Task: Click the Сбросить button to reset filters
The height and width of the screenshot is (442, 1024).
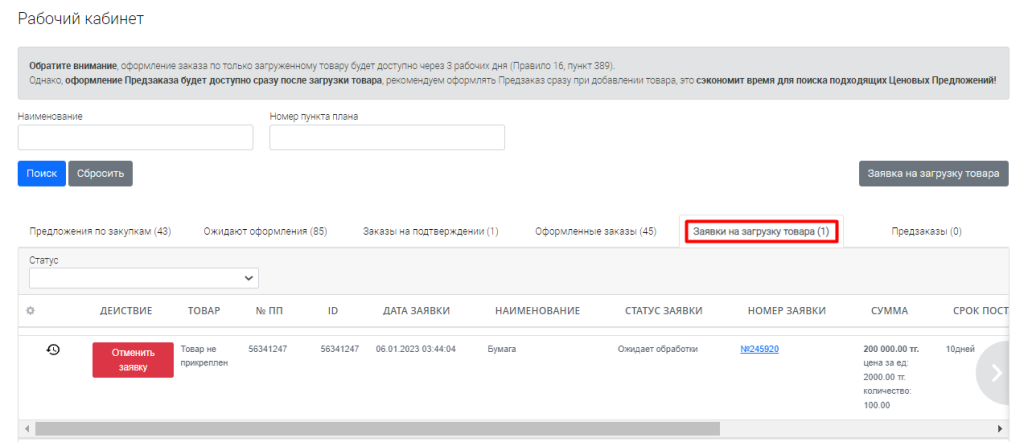Action: click(100, 173)
